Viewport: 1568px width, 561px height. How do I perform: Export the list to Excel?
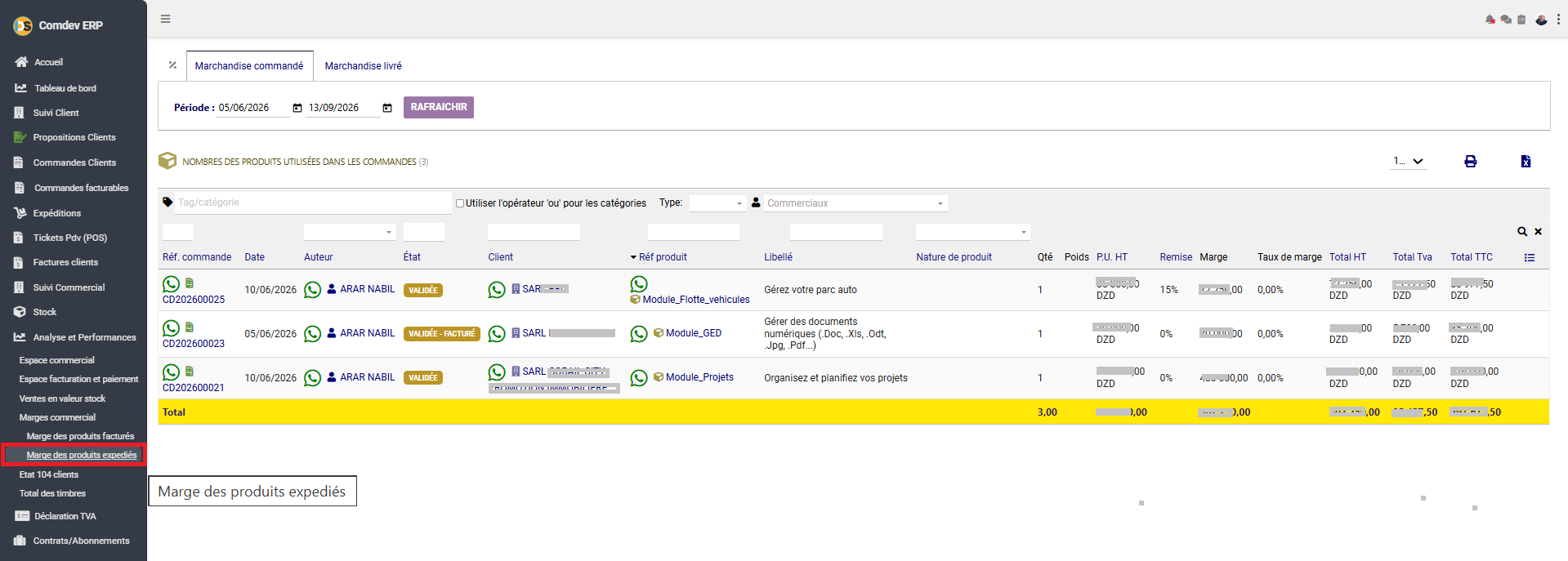click(x=1526, y=162)
